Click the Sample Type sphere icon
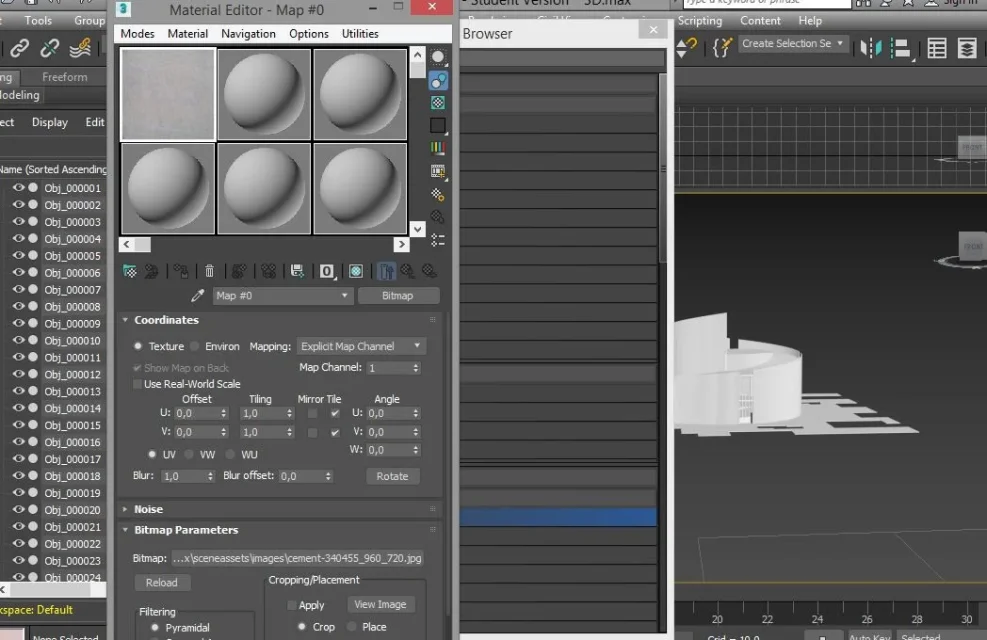Viewport: 987px width, 640px height. click(438, 57)
